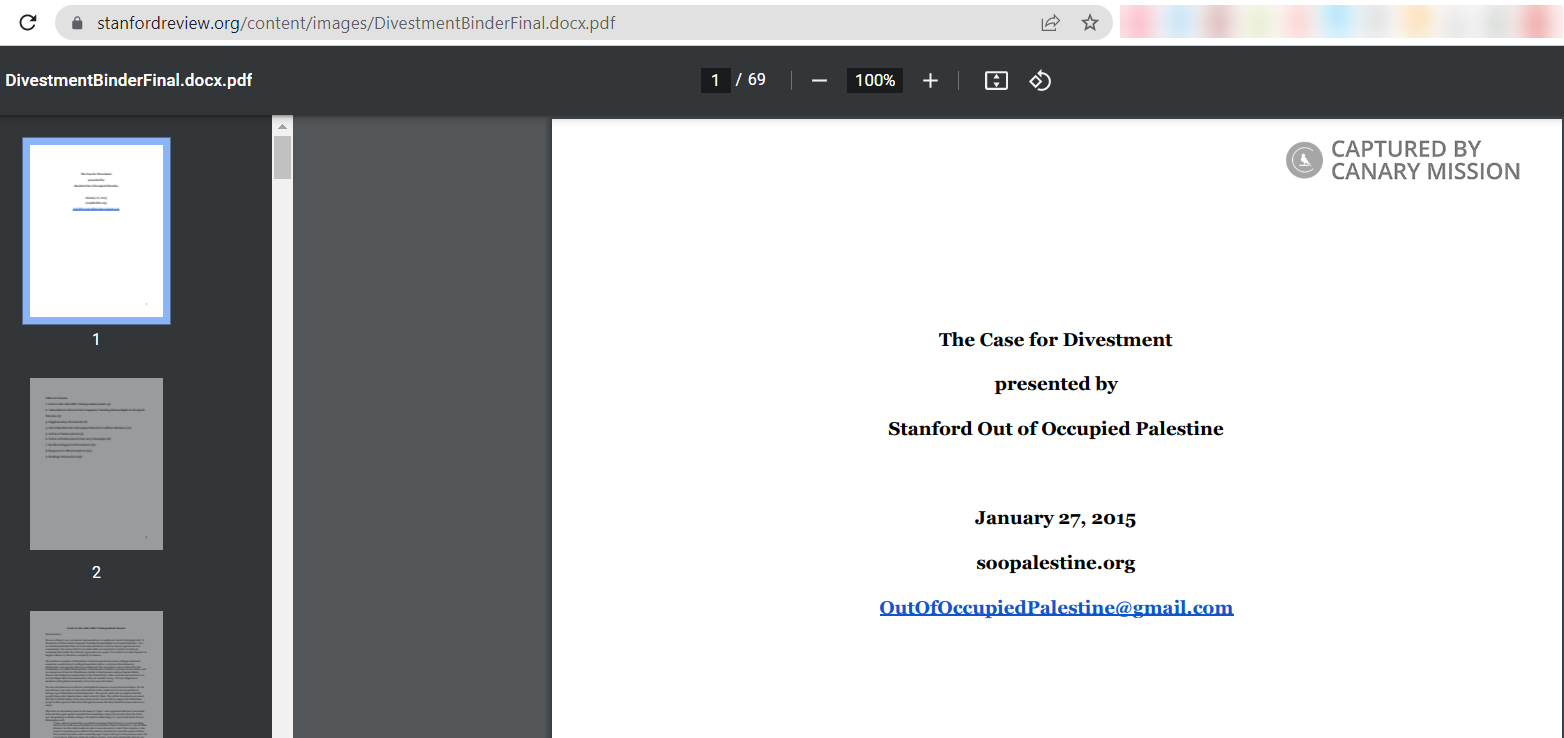Bookmark this page with the star icon
Image resolution: width=1564 pixels, height=738 pixels.
1090,23
